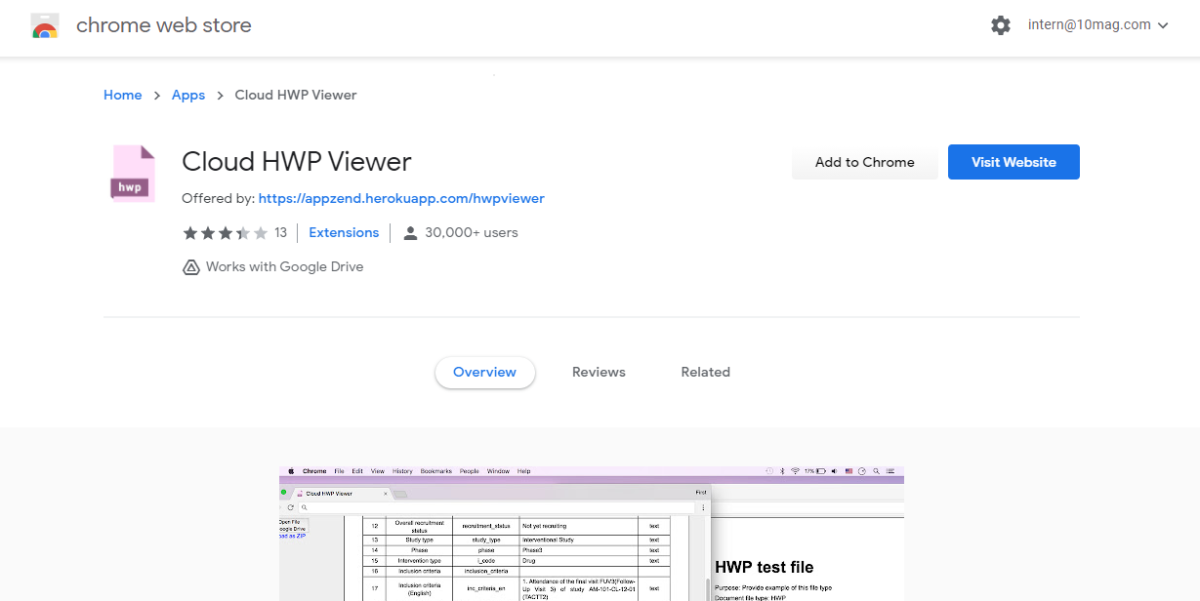The height and width of the screenshot is (601, 1200).
Task: Switch to the Reviews tab
Action: click(599, 372)
